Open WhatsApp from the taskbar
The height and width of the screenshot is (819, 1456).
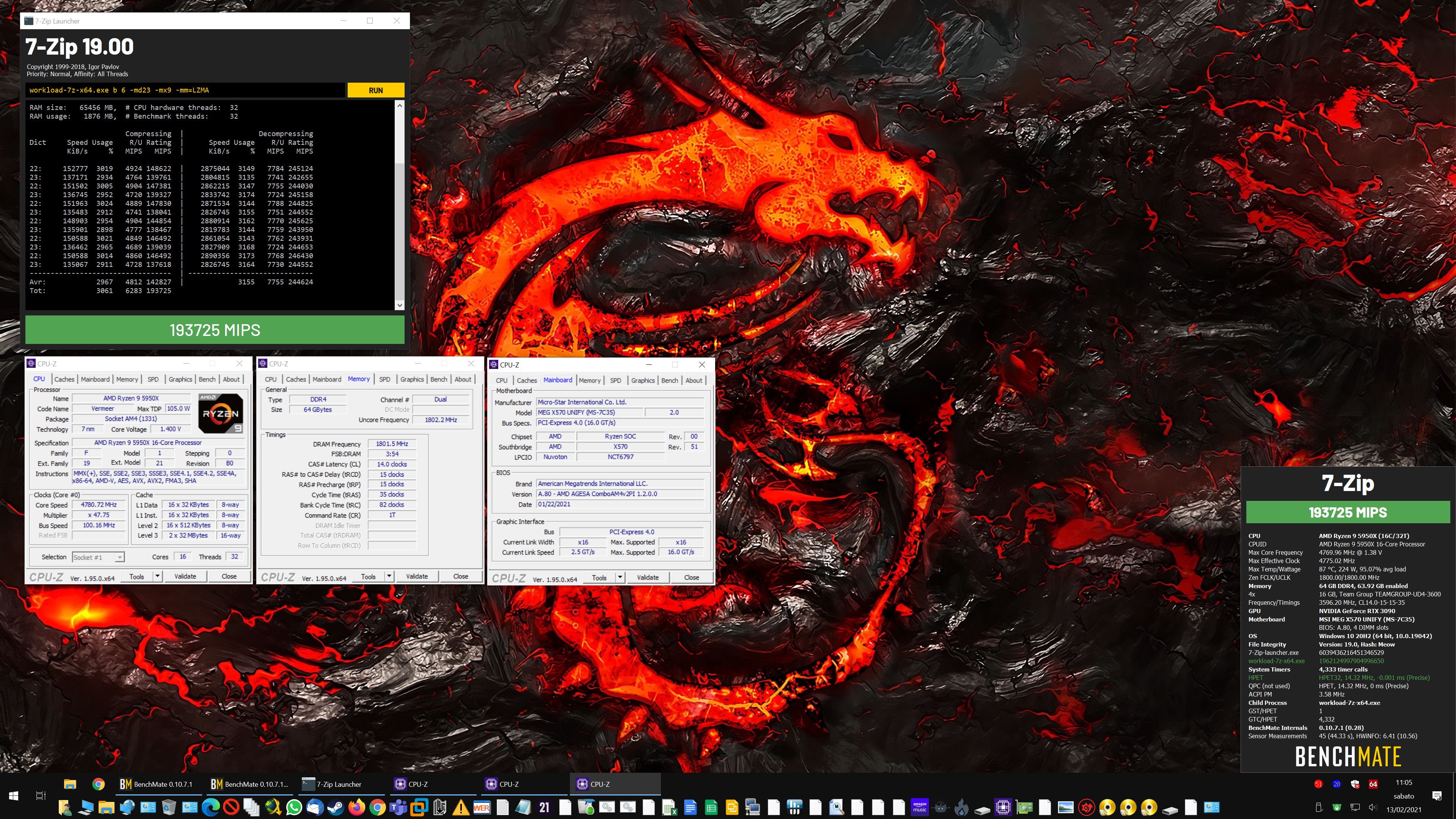[x=294, y=808]
